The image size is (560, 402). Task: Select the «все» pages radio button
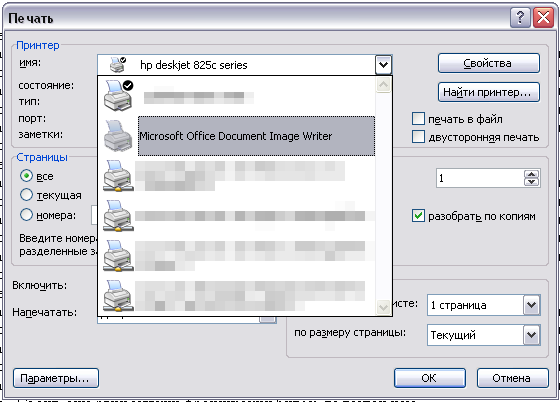(x=26, y=176)
